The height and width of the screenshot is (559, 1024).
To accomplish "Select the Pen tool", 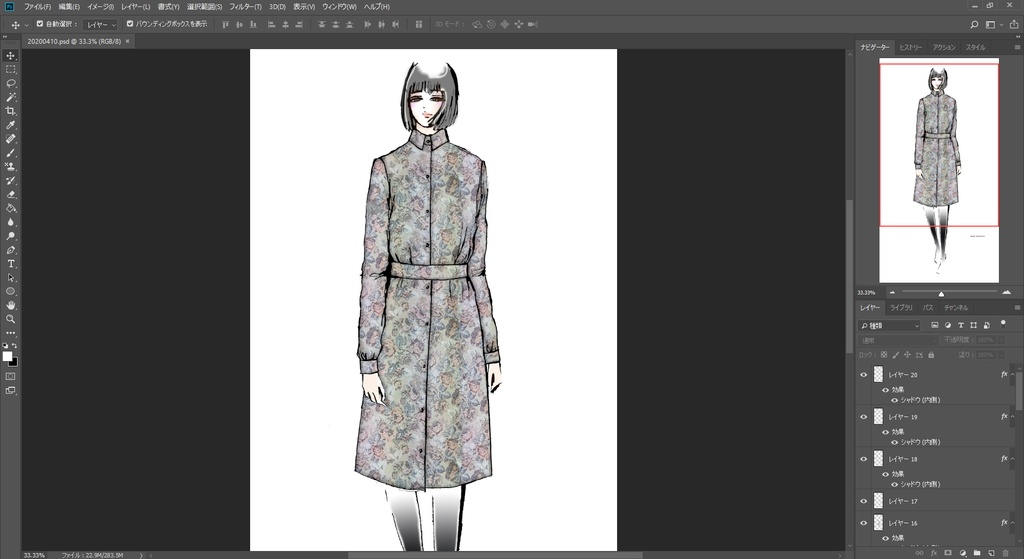I will click(x=10, y=250).
